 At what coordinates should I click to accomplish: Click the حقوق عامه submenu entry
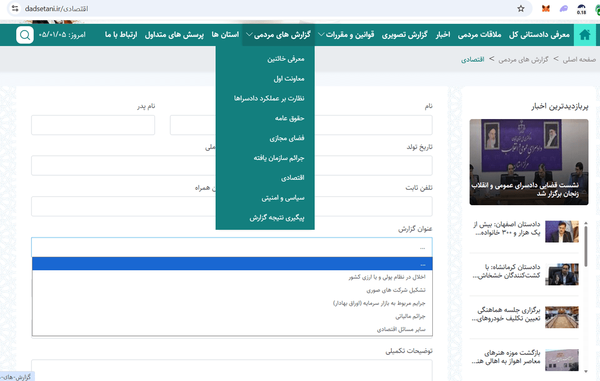(x=289, y=118)
